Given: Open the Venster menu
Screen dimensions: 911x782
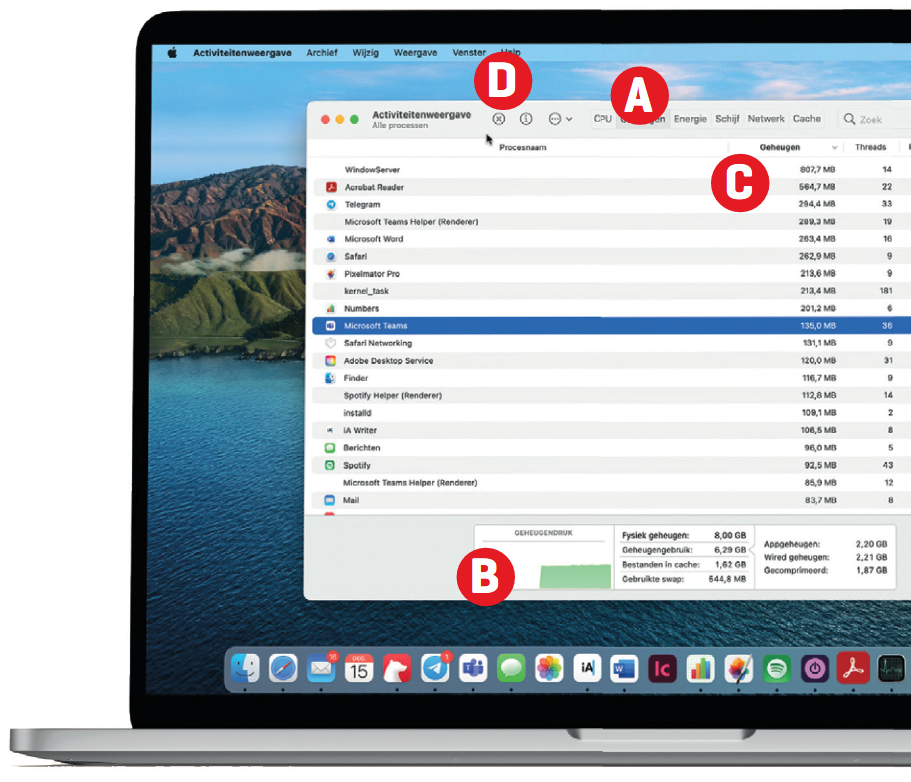Looking at the screenshot, I should pos(469,53).
